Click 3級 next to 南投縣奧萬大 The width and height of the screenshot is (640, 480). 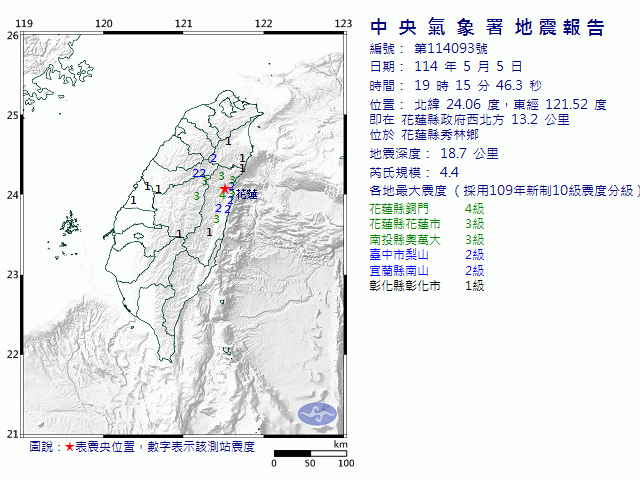click(475, 240)
